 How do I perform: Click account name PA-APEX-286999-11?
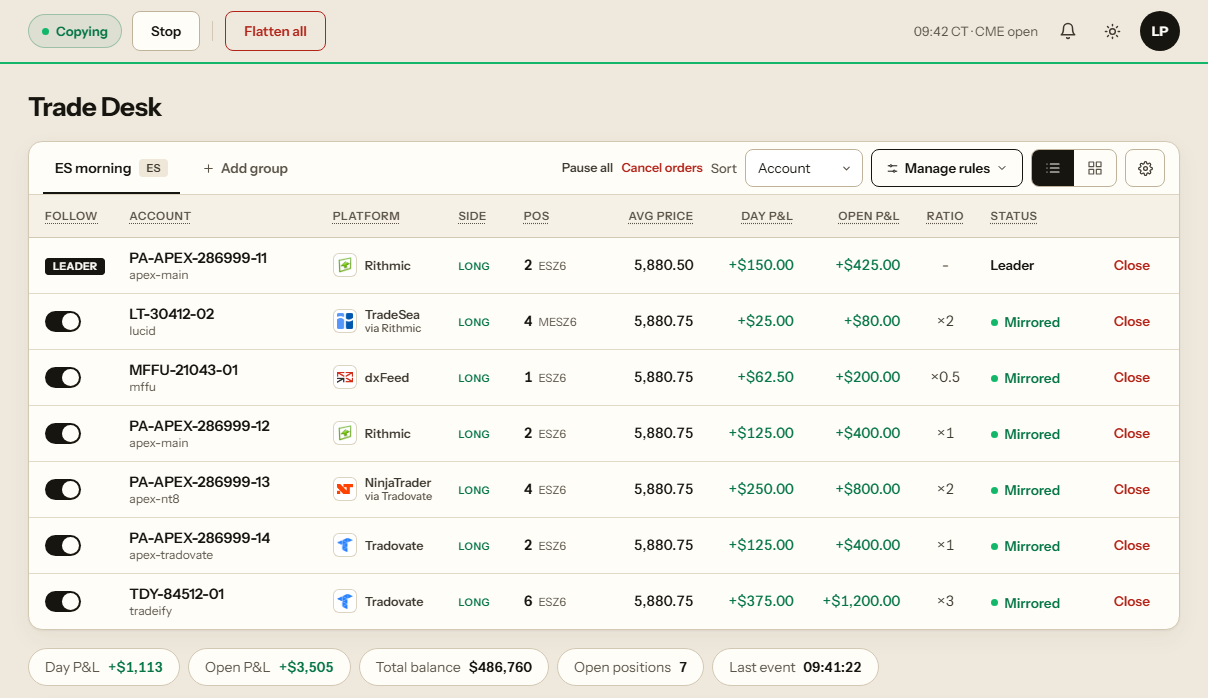[198, 258]
